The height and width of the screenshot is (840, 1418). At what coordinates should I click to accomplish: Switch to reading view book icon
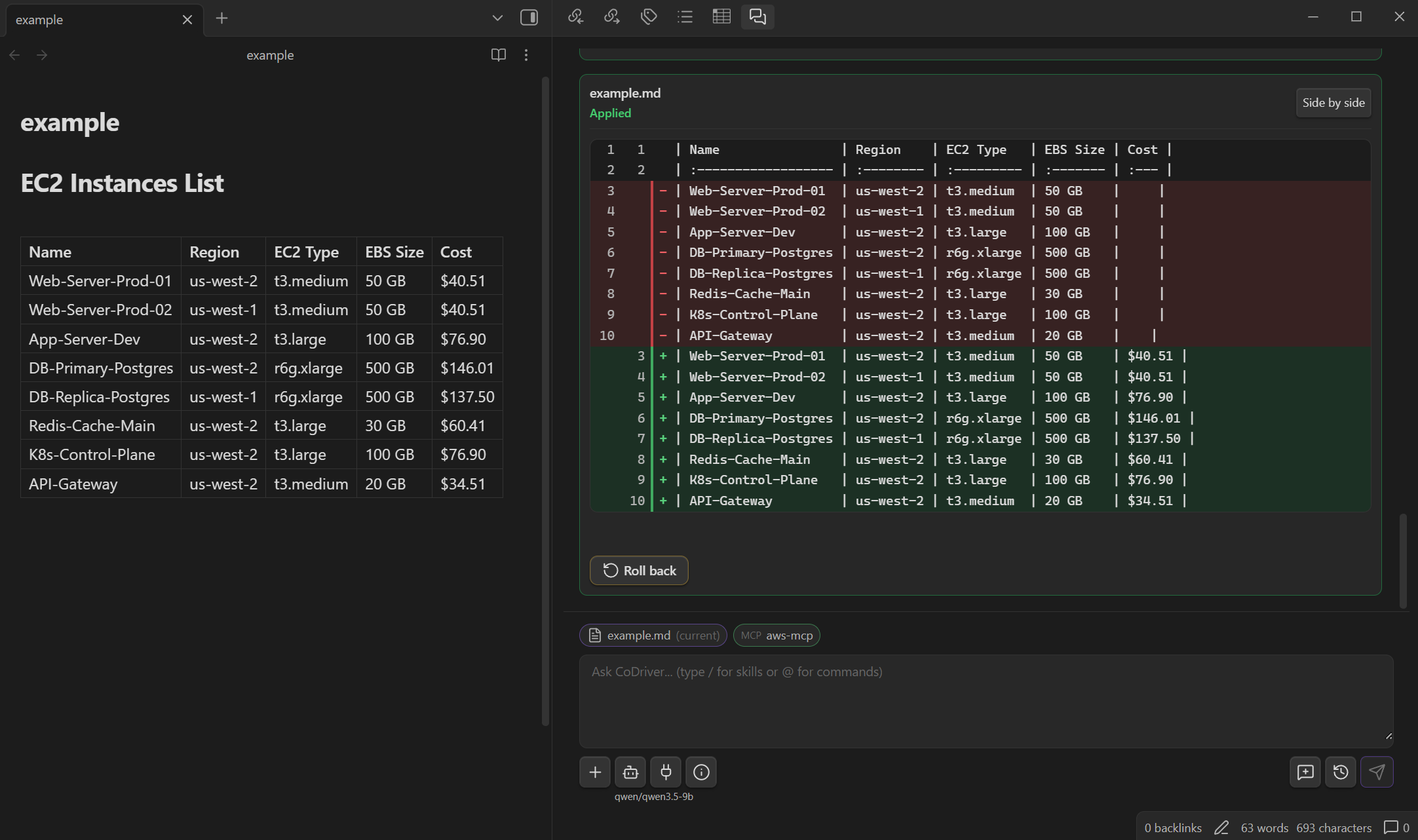click(499, 55)
